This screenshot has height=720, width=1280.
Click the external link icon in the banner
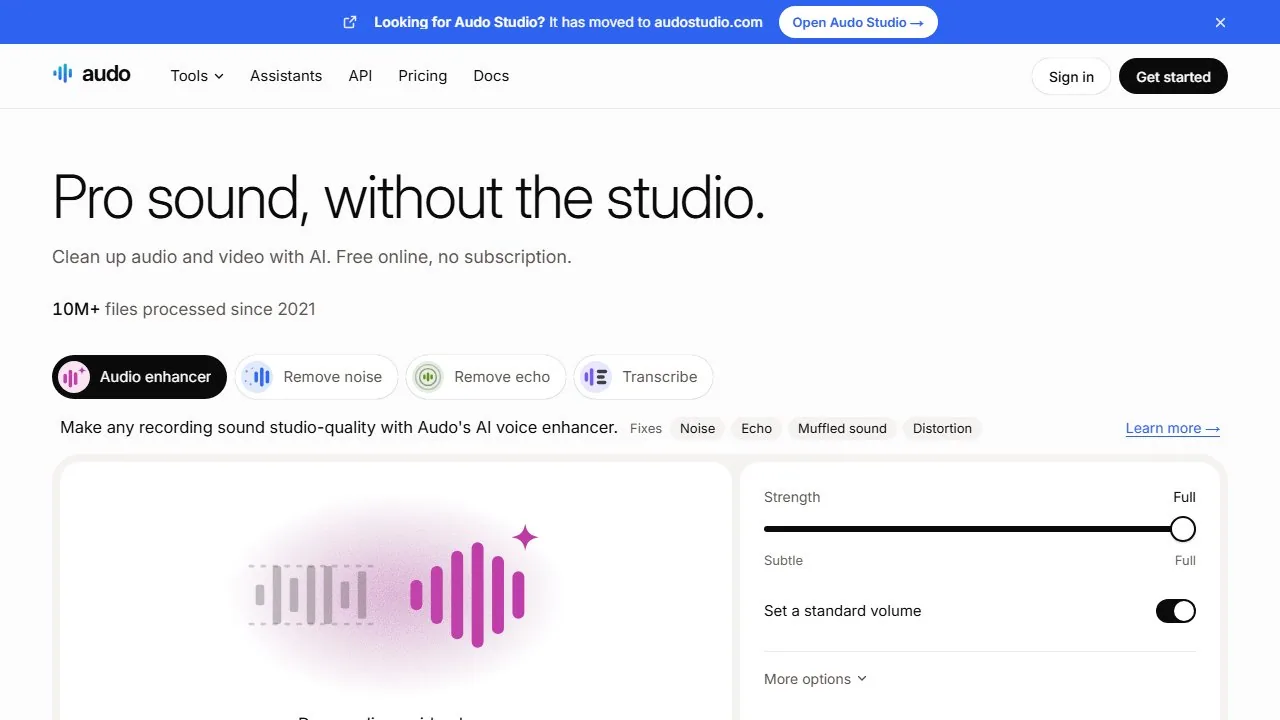click(350, 22)
